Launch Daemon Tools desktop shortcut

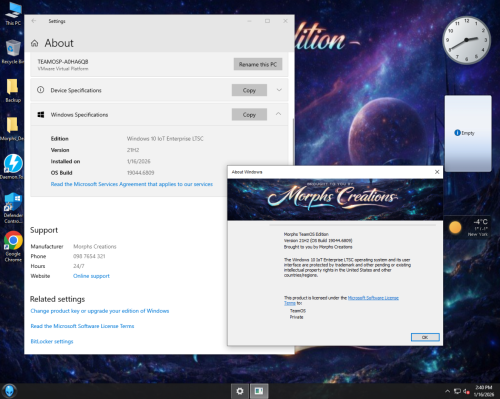[x=13, y=167]
